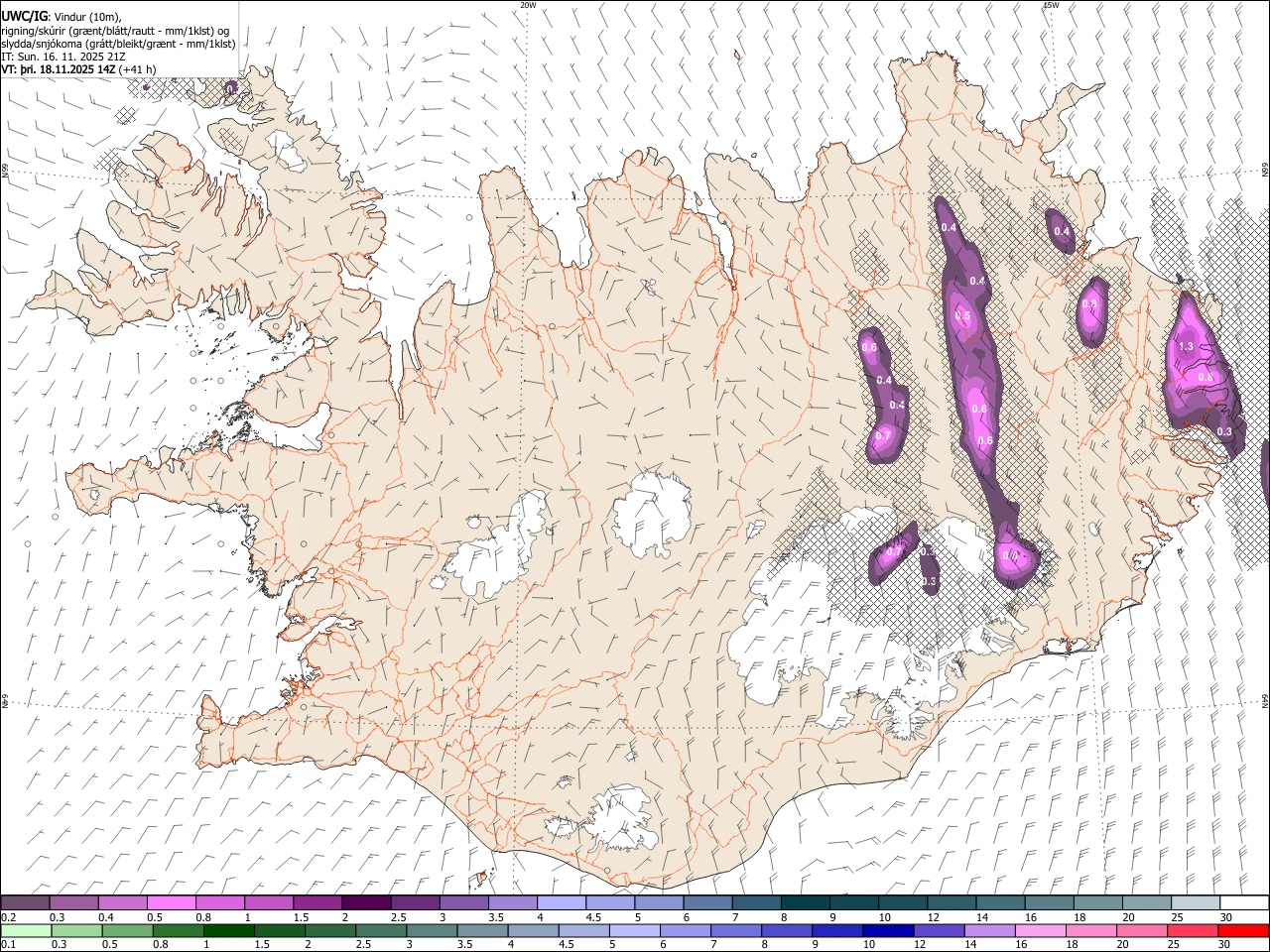Click the 'UWC/IG' title text

(24, 15)
